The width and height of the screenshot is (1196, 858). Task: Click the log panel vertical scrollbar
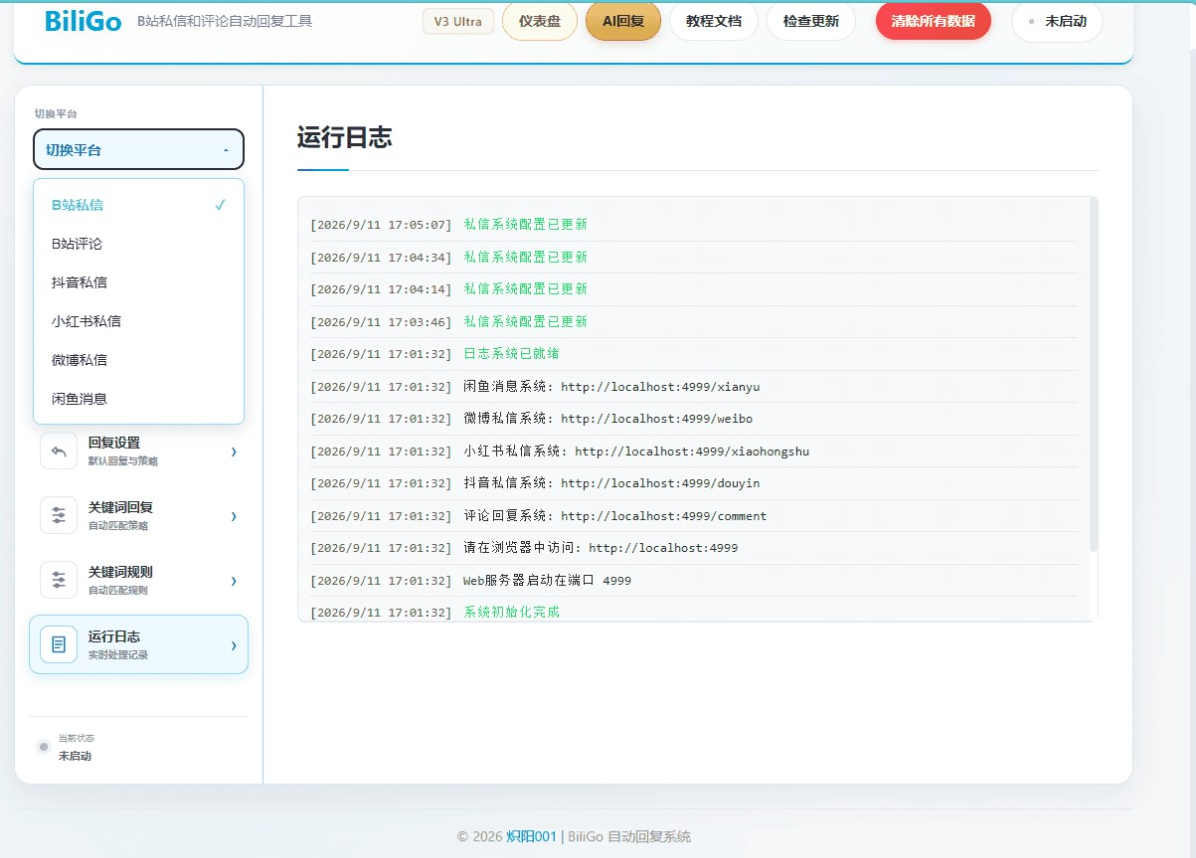click(1093, 374)
